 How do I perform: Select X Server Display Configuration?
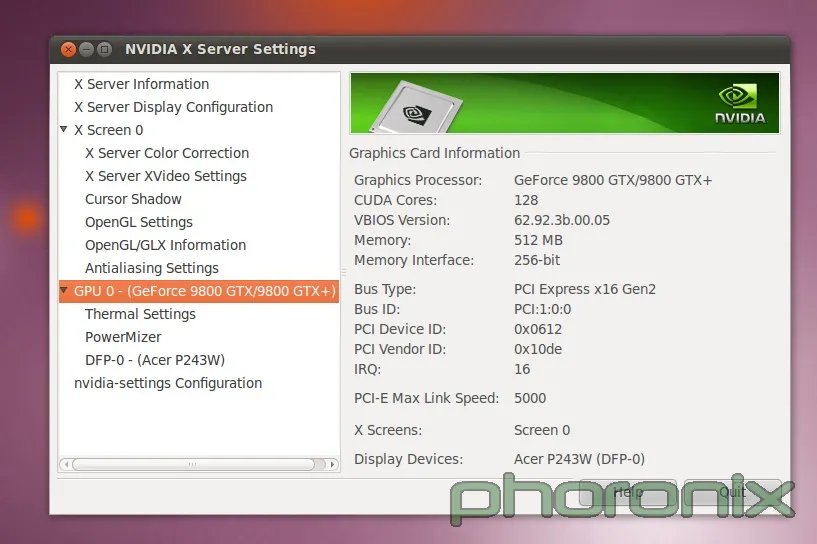point(174,107)
